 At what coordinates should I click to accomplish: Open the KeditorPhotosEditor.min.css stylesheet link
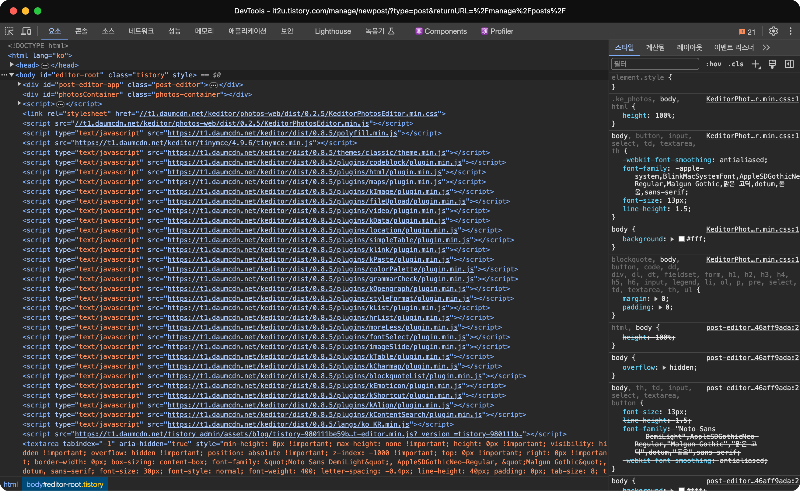click(288, 114)
